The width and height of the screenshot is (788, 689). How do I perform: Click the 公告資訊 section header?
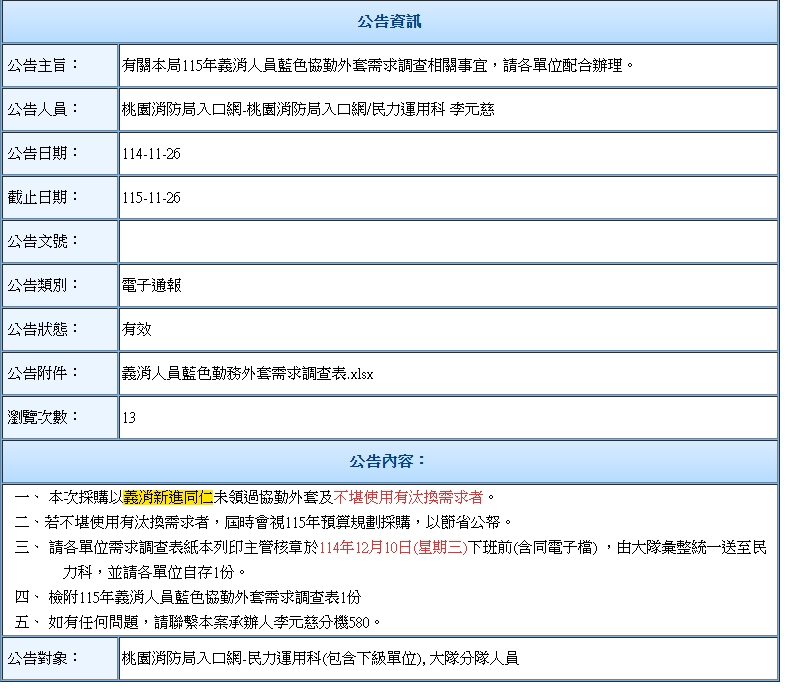[389, 22]
